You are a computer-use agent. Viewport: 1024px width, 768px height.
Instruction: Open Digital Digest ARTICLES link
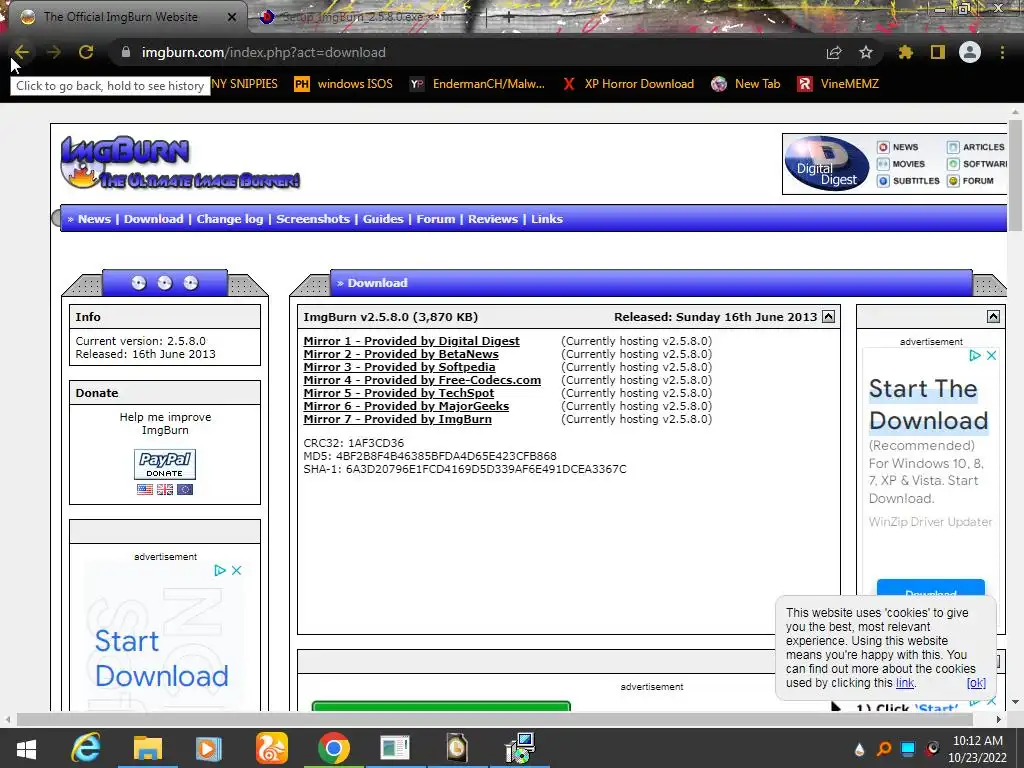976,147
